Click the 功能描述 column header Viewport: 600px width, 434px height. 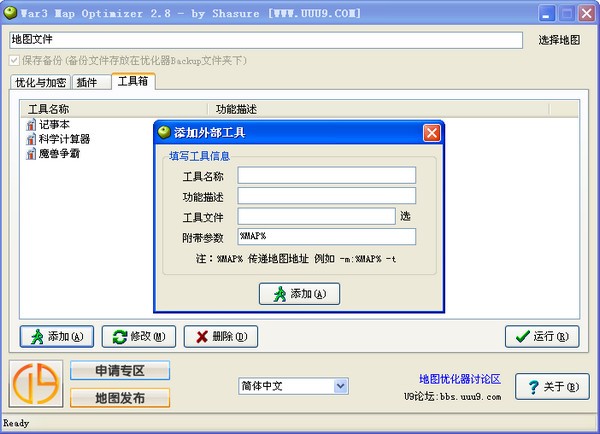pos(378,109)
